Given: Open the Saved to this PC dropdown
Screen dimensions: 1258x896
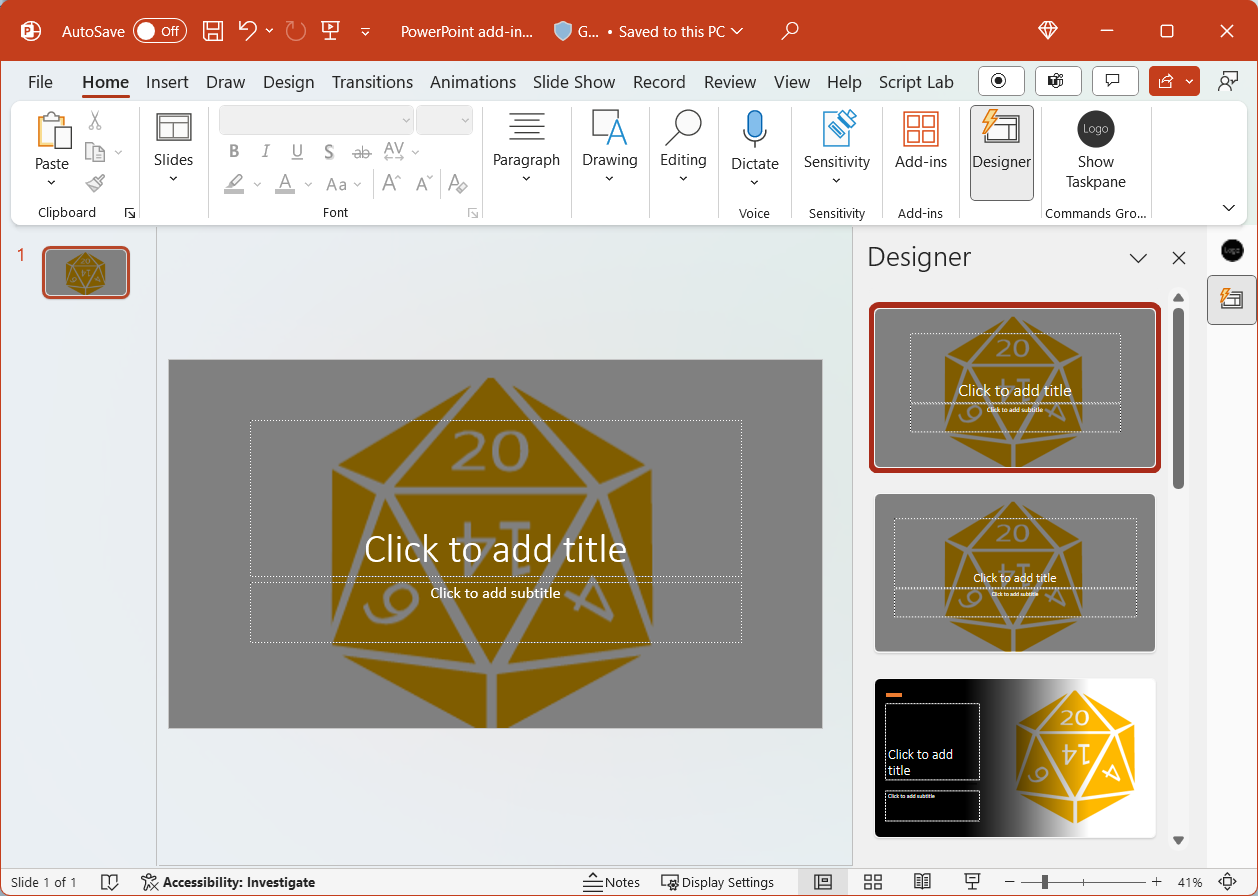Looking at the screenshot, I should pyautogui.click(x=681, y=31).
